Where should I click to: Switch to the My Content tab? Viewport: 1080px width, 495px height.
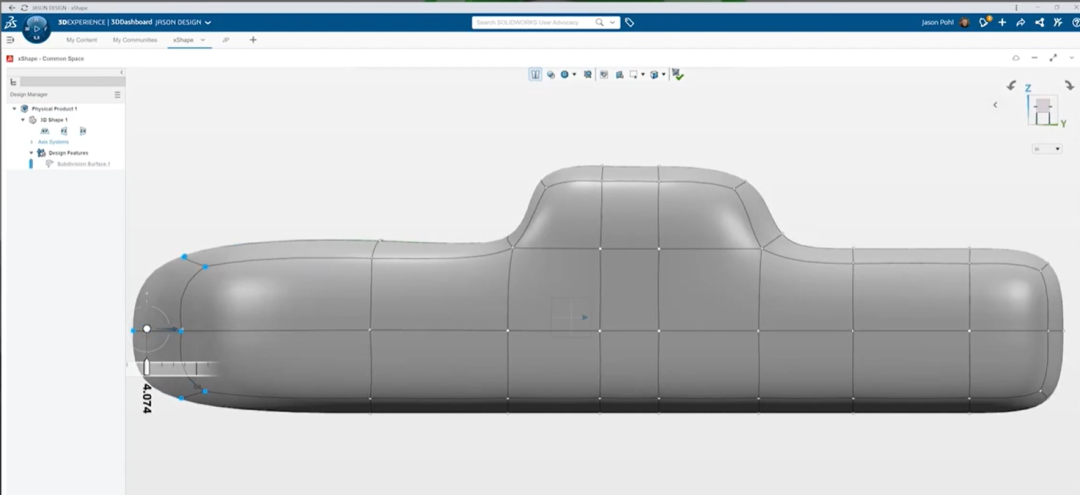click(x=81, y=40)
